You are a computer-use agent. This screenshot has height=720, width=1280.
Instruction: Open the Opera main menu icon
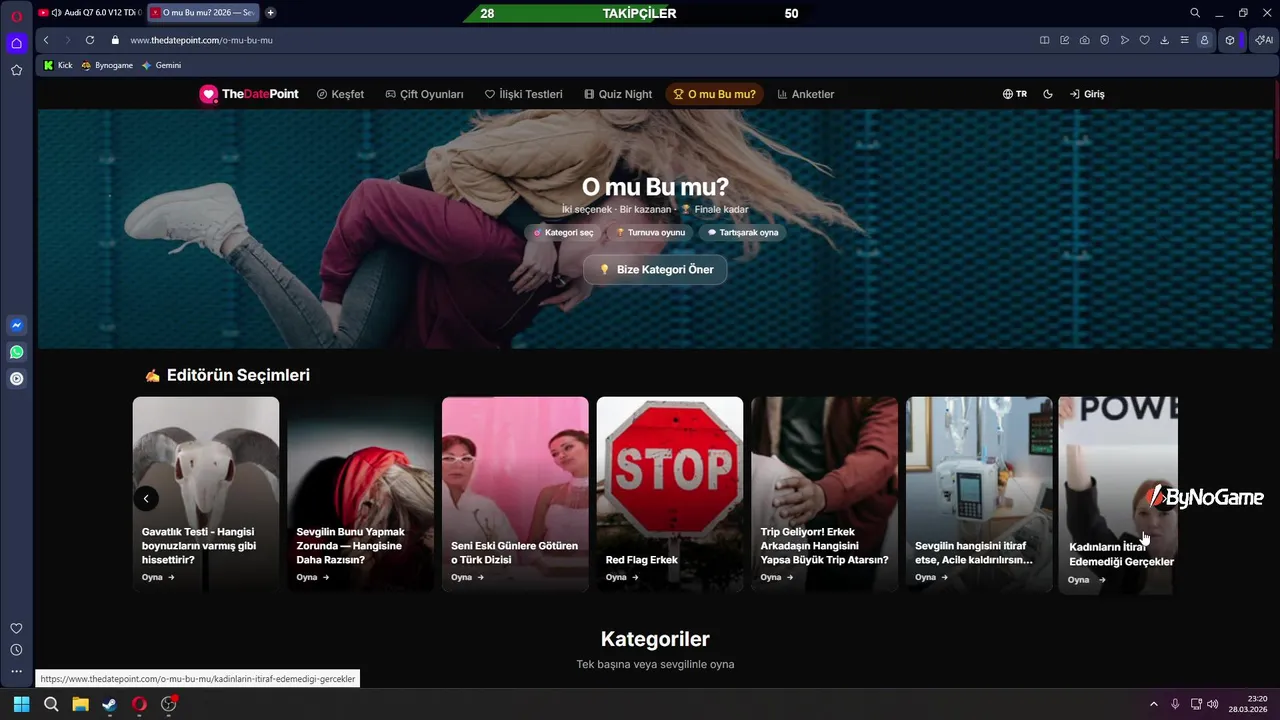point(16,15)
